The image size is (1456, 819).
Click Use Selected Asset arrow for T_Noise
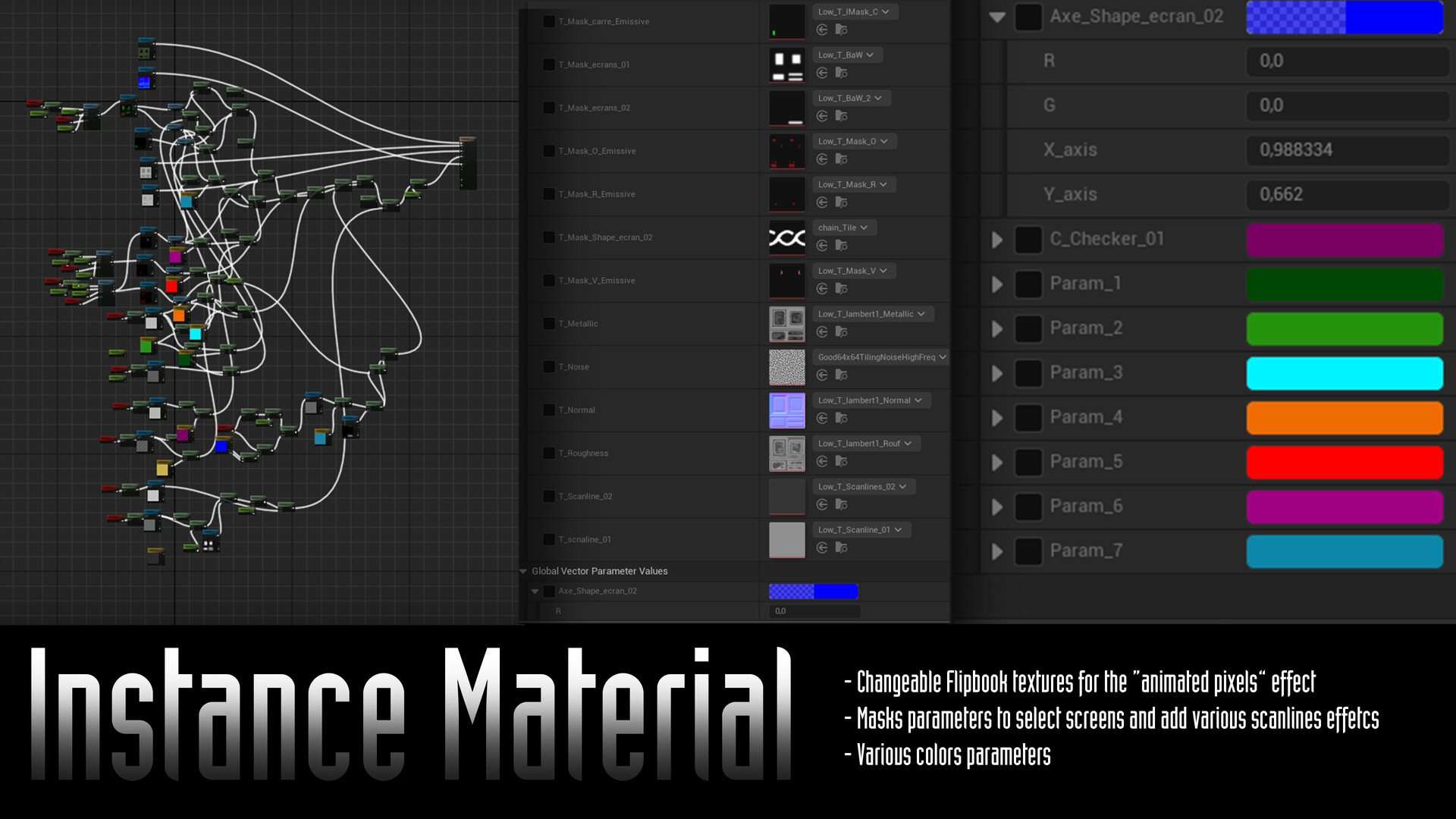(x=822, y=375)
